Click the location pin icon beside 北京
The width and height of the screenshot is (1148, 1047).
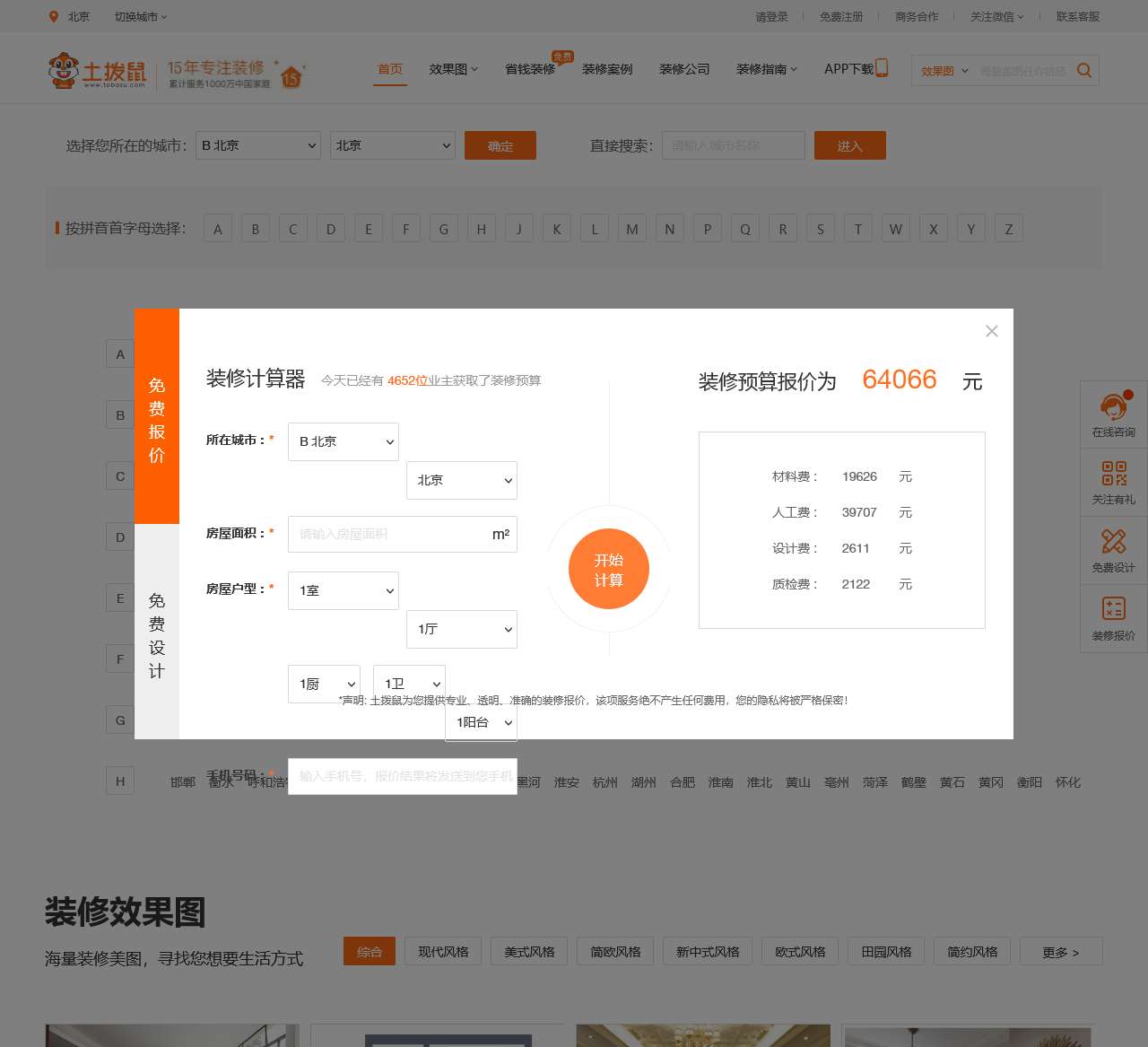[54, 16]
